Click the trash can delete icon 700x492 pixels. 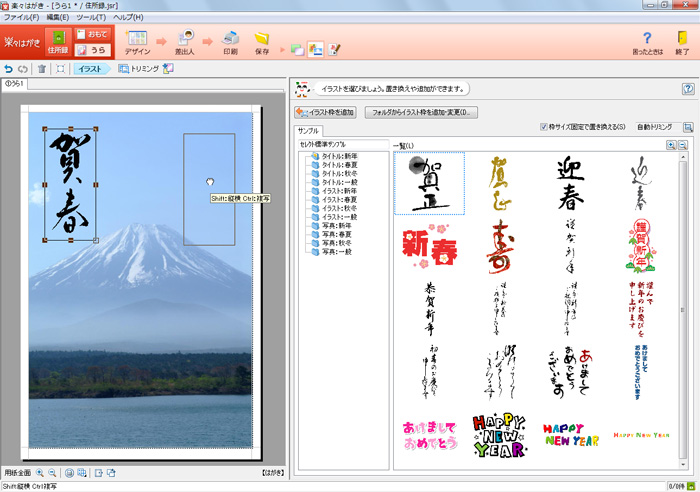tap(41, 69)
